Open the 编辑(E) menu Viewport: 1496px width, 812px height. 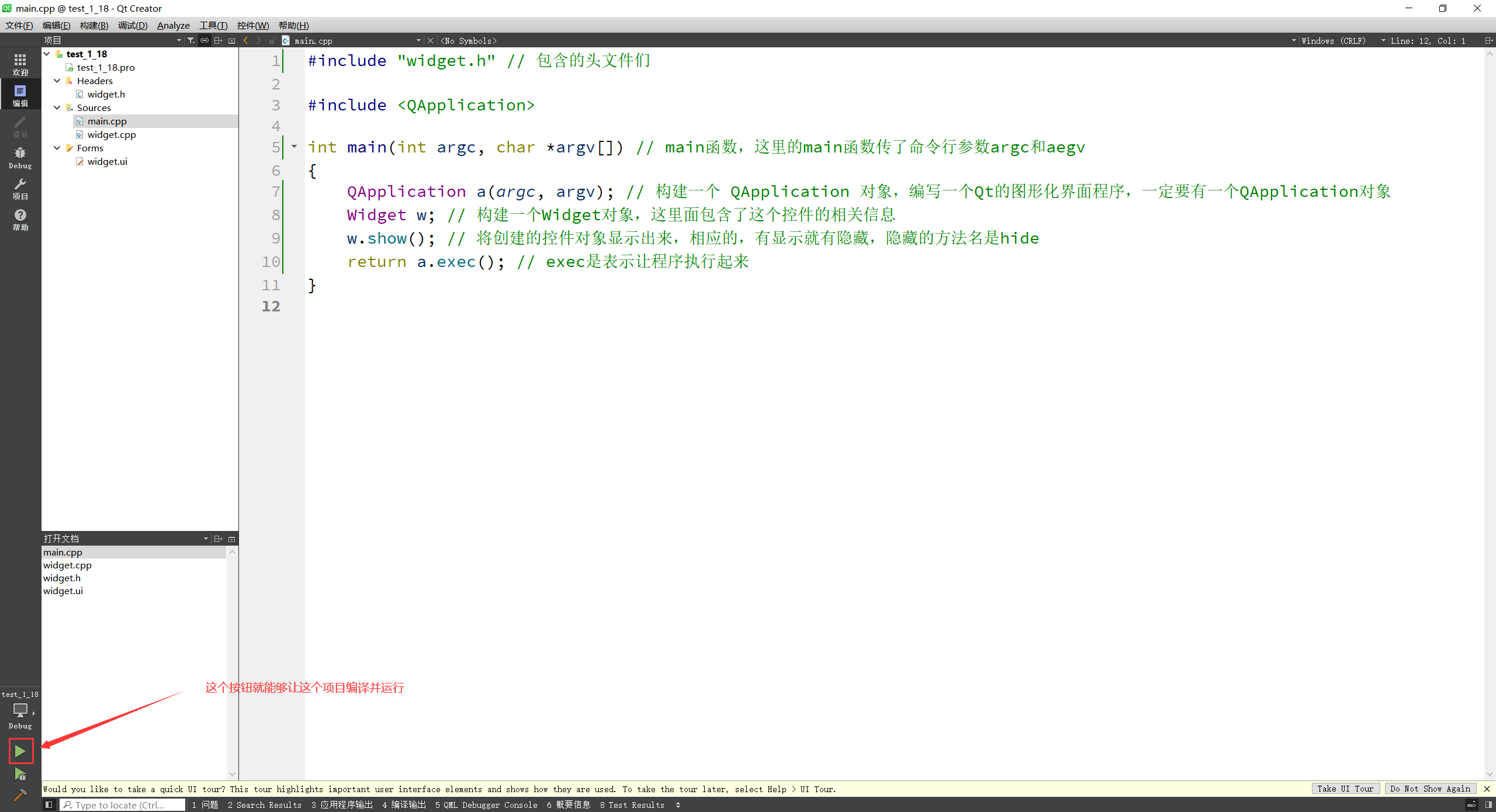[57, 25]
